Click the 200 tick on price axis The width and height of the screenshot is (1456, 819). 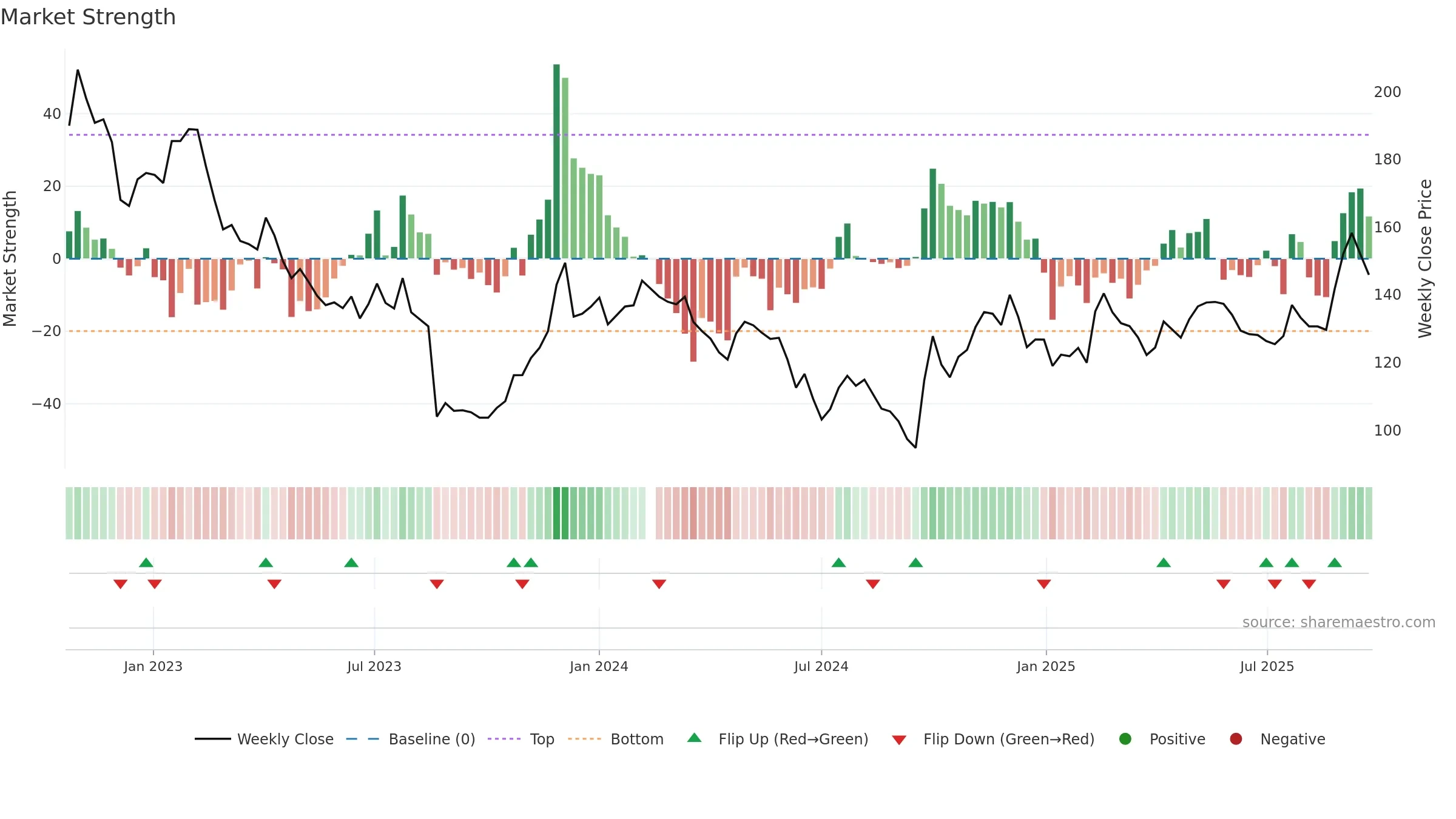pyautogui.click(x=1387, y=92)
